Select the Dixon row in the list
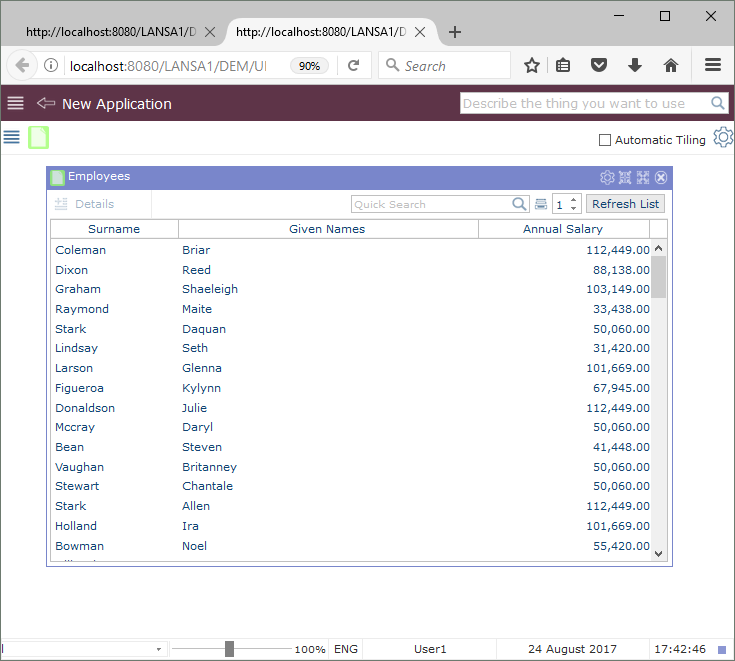Screen dimensions: 735x661 point(351,270)
